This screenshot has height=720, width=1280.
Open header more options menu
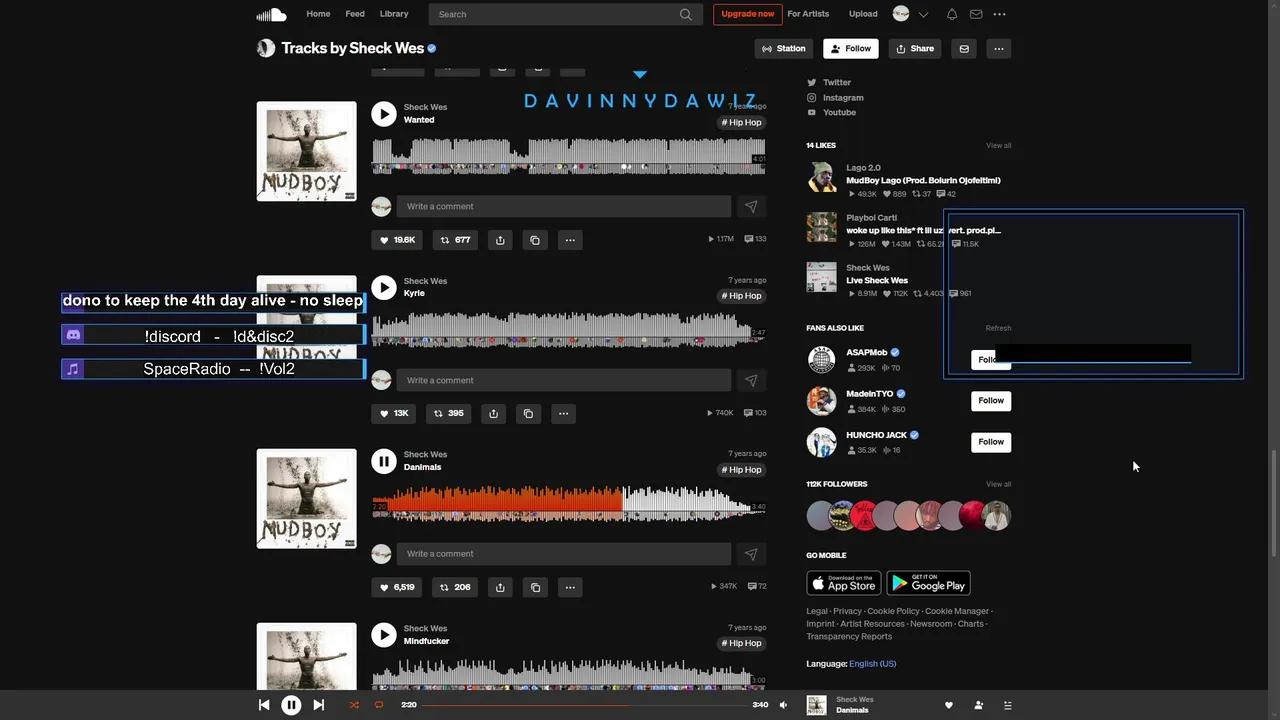[x=999, y=14]
